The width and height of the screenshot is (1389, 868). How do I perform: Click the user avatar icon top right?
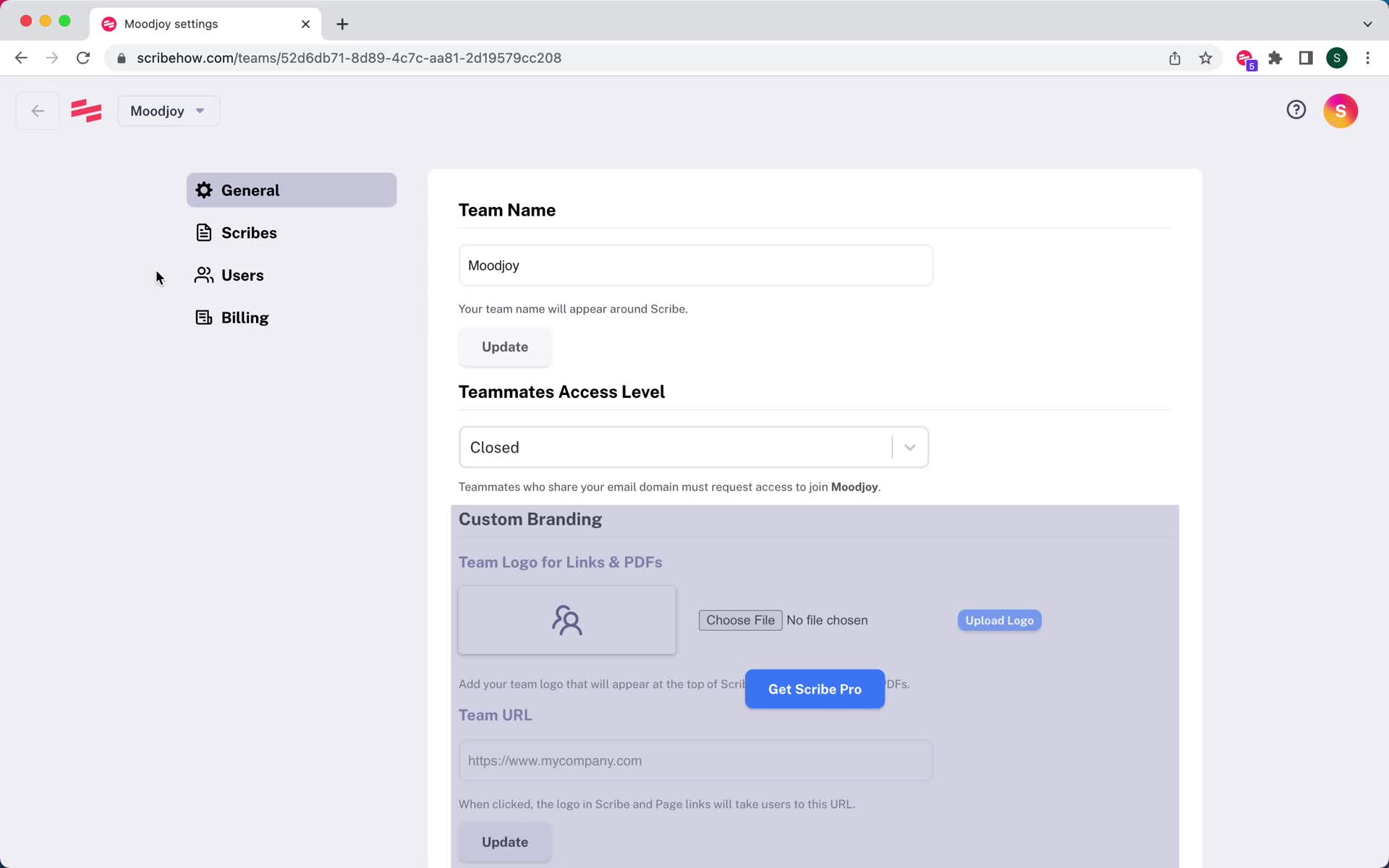[1340, 110]
